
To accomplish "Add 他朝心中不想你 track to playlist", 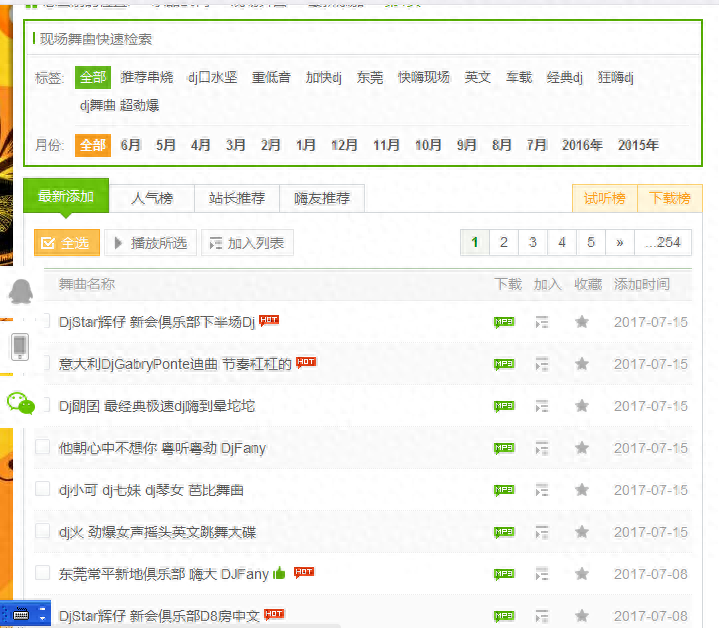I will click(x=542, y=448).
